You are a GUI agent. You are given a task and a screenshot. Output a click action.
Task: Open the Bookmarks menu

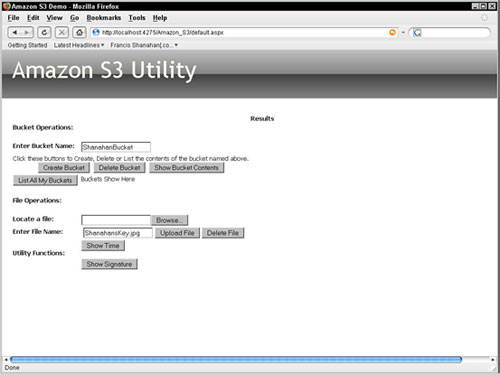[104, 18]
